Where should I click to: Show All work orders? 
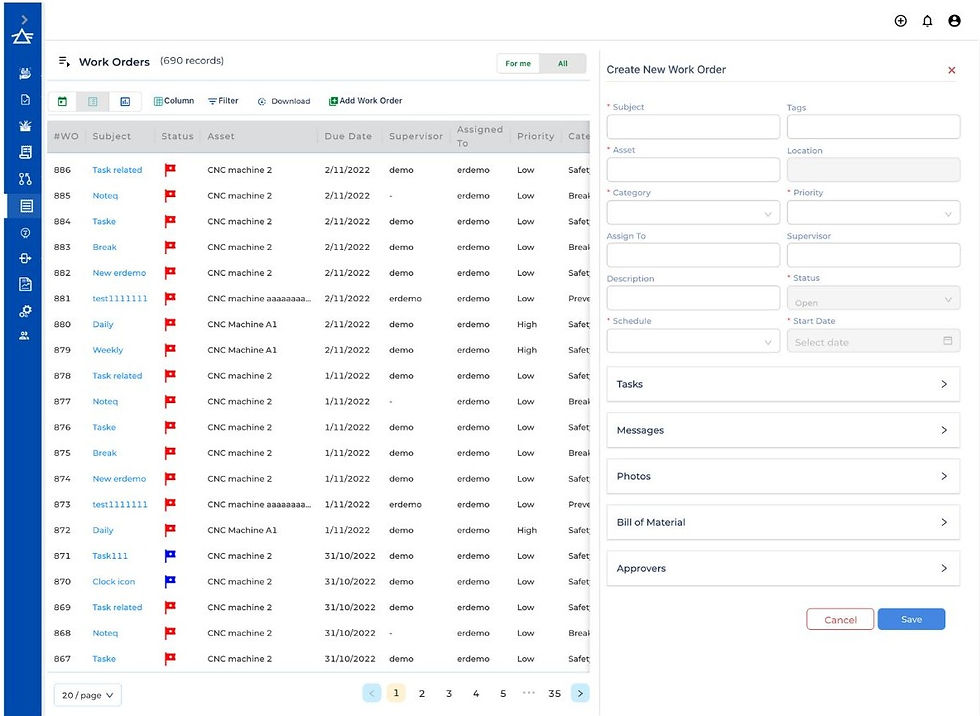pyautogui.click(x=562, y=63)
